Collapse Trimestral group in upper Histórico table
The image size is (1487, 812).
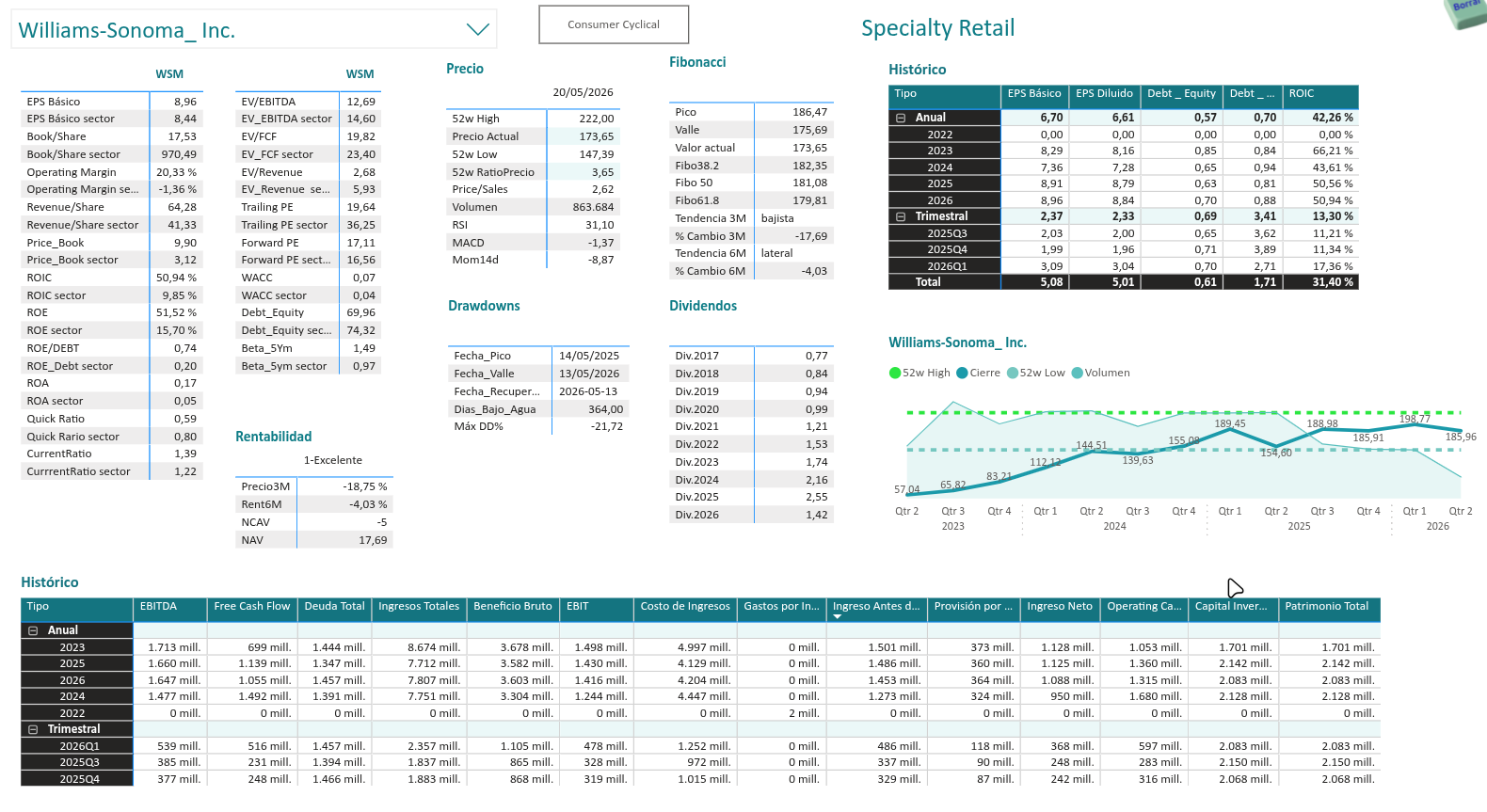pyautogui.click(x=901, y=216)
